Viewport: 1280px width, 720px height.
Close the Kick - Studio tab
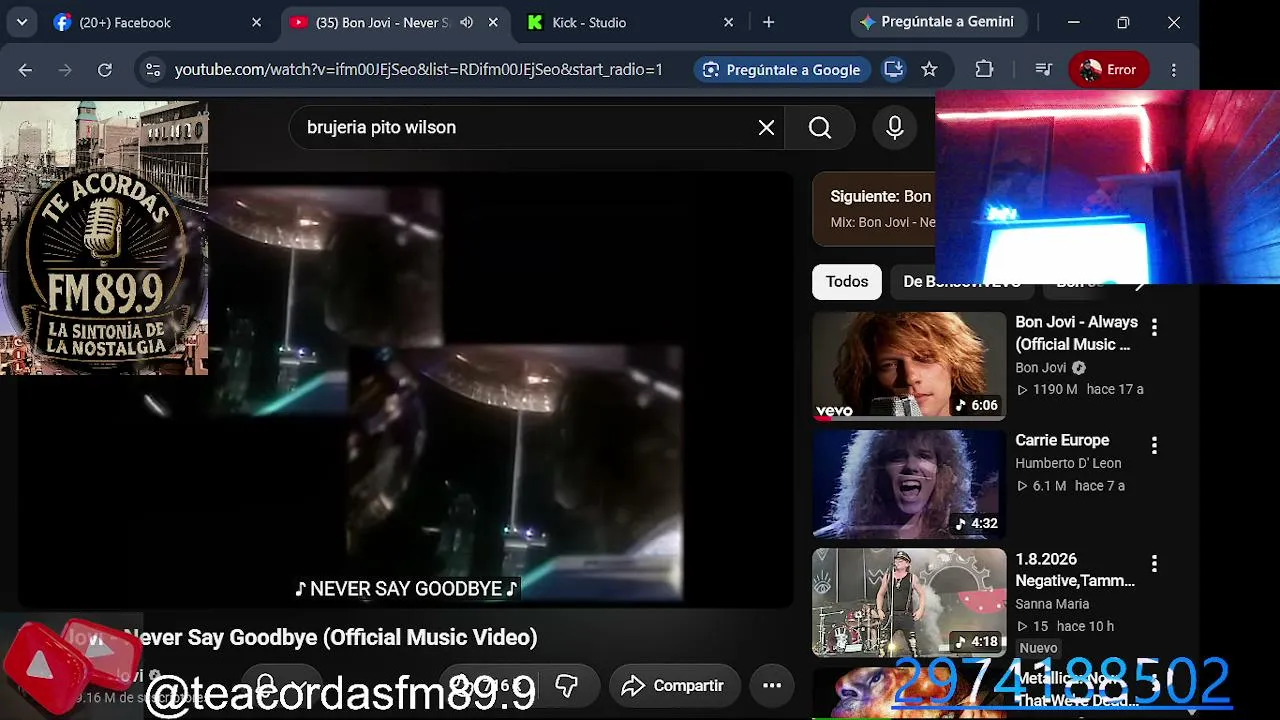coord(728,22)
